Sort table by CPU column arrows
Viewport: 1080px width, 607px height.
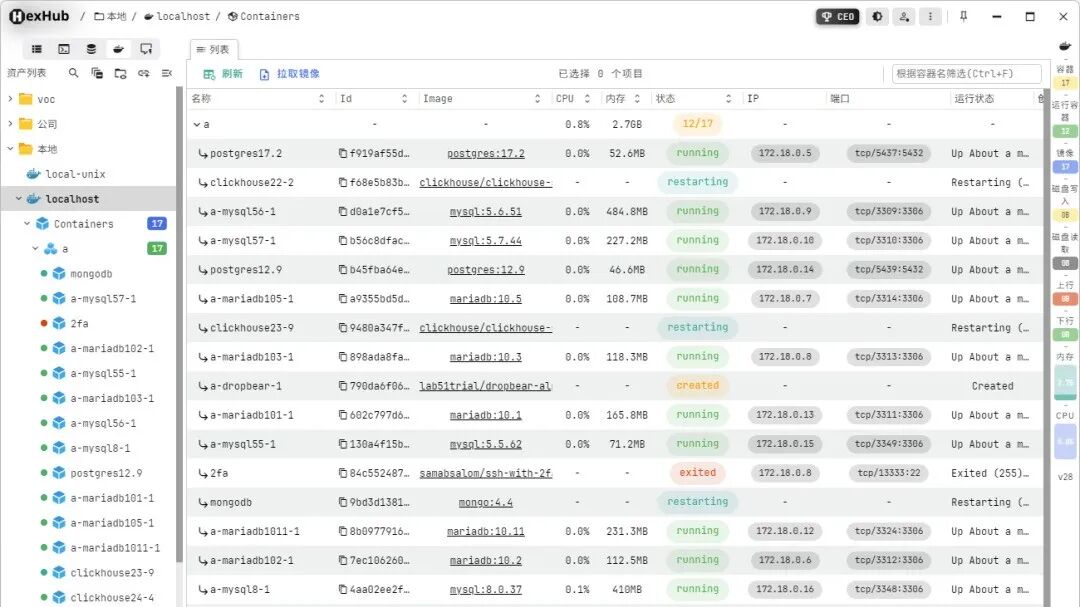(x=587, y=99)
